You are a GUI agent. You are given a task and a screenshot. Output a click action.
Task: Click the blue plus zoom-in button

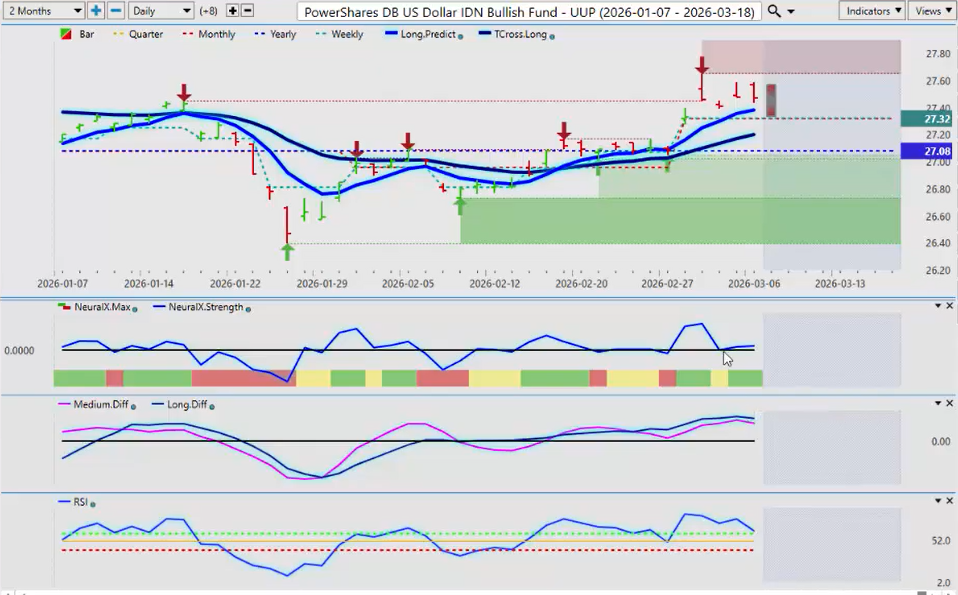[96, 11]
